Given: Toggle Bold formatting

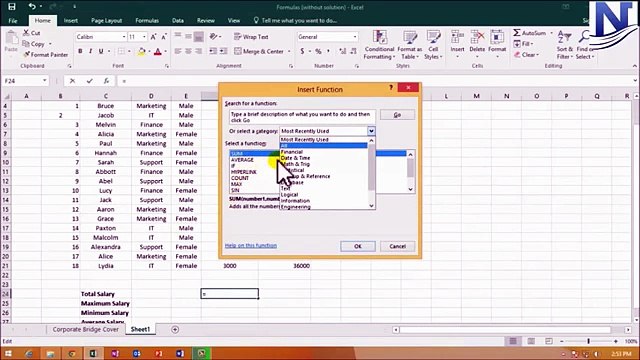Looking at the screenshot, I should click(80, 51).
